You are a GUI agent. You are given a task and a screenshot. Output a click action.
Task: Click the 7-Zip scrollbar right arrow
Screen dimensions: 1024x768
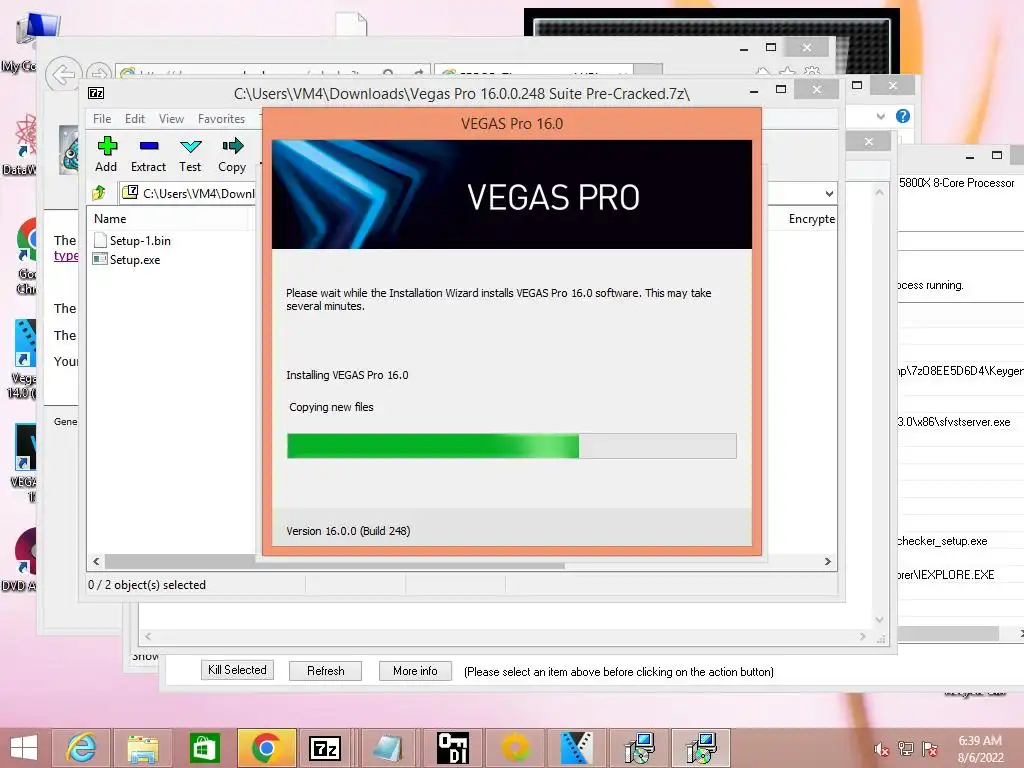point(828,562)
